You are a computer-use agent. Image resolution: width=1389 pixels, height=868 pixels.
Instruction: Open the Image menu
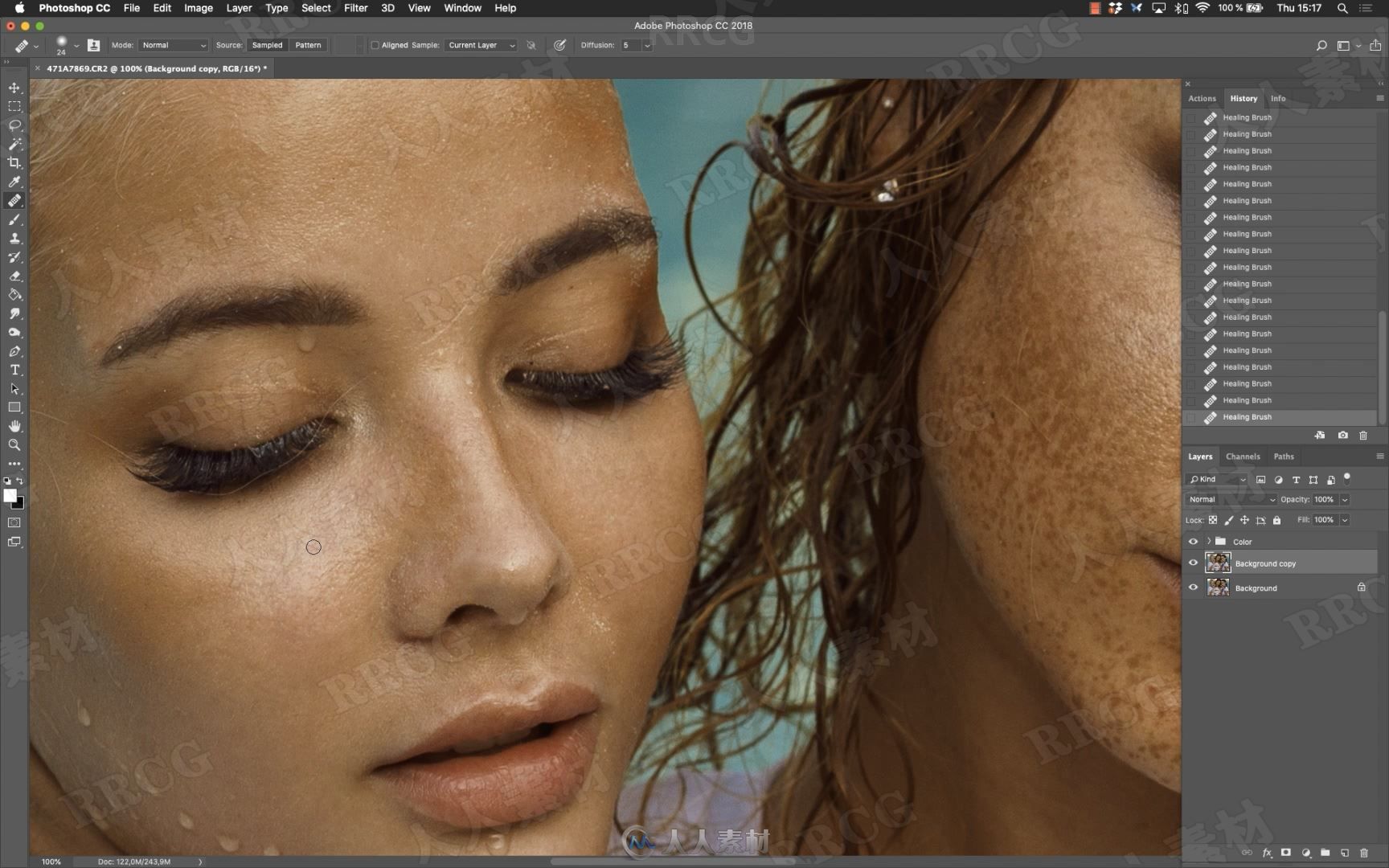coord(199,8)
